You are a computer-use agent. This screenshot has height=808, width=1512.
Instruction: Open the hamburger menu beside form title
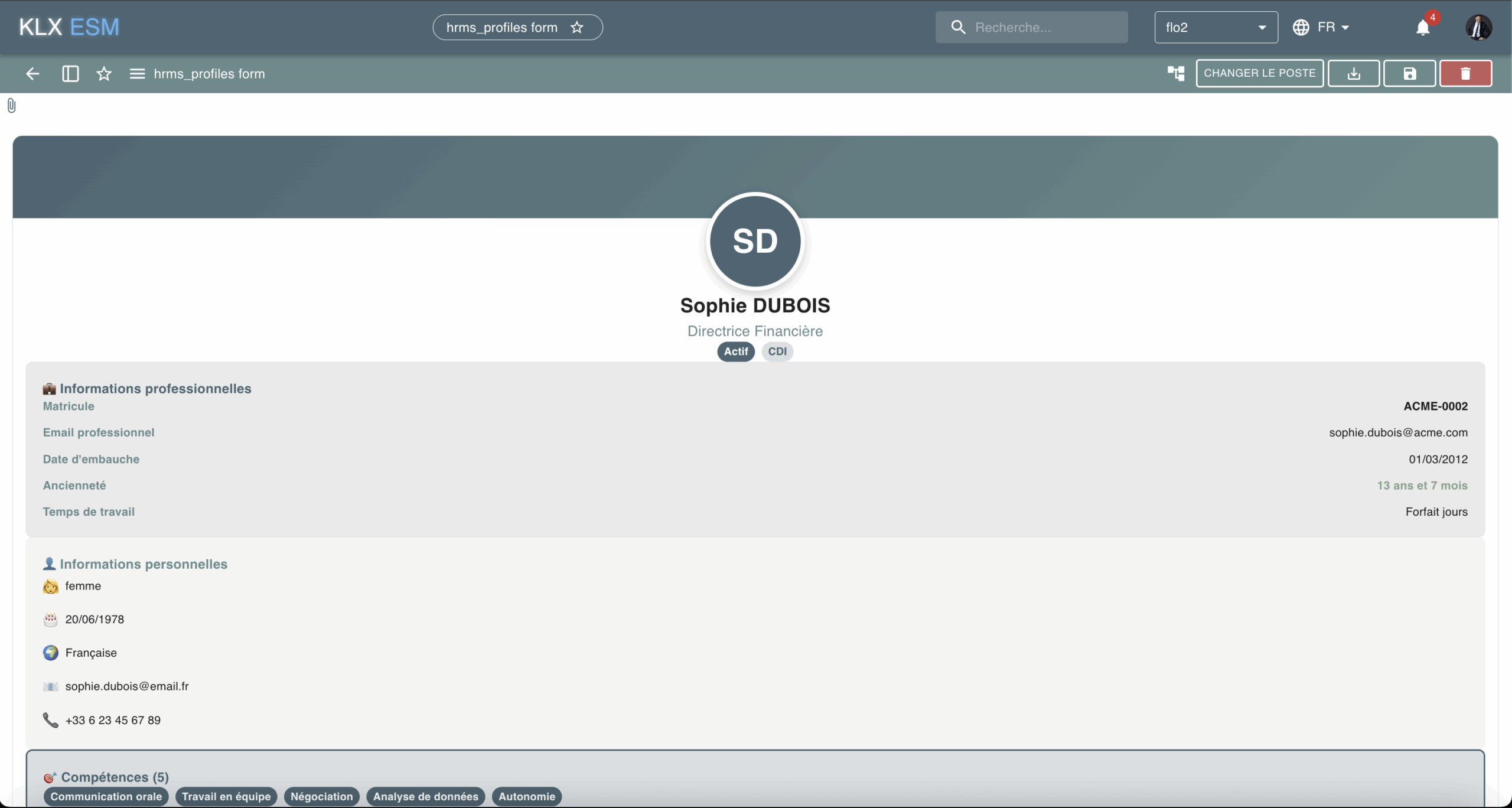click(x=137, y=74)
